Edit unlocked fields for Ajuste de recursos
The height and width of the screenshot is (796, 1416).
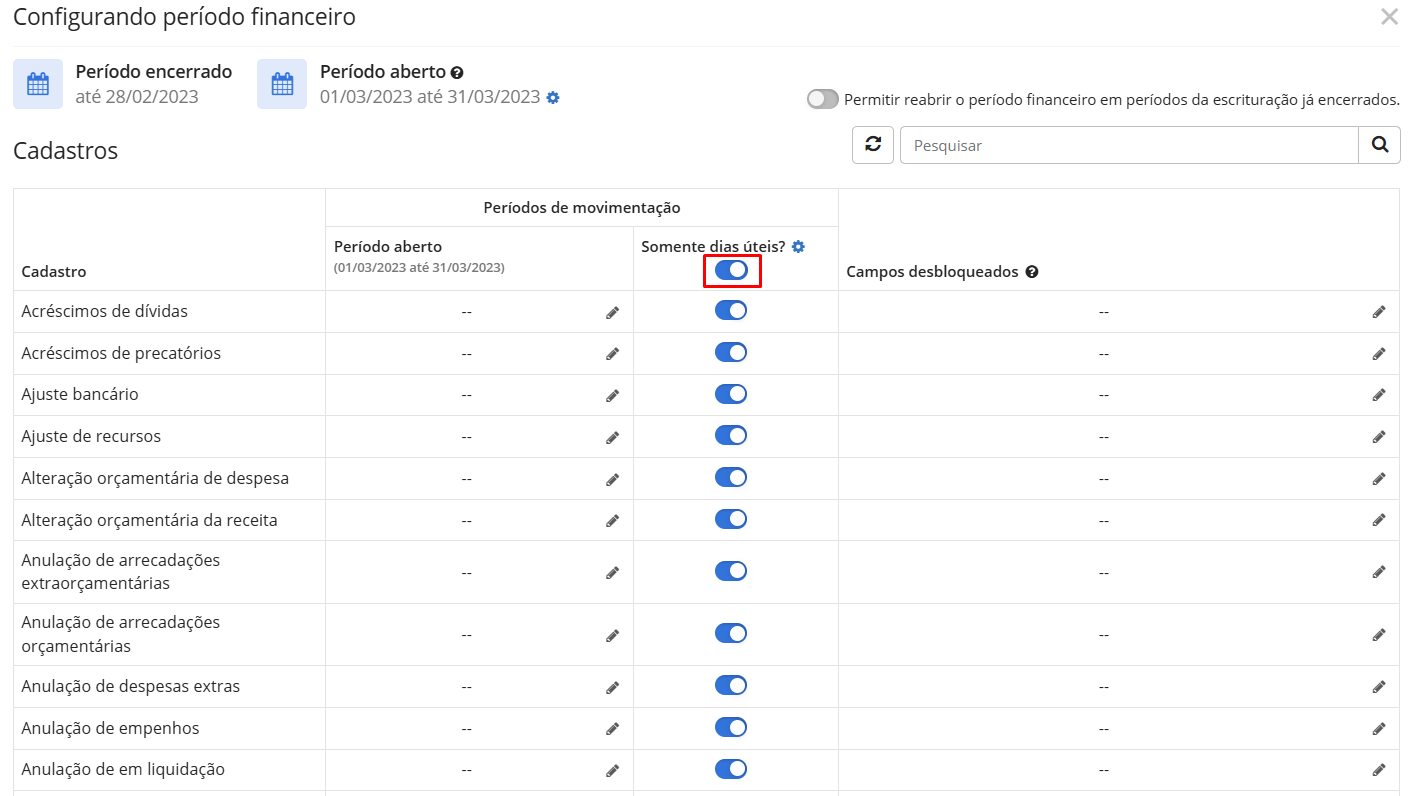(1379, 437)
